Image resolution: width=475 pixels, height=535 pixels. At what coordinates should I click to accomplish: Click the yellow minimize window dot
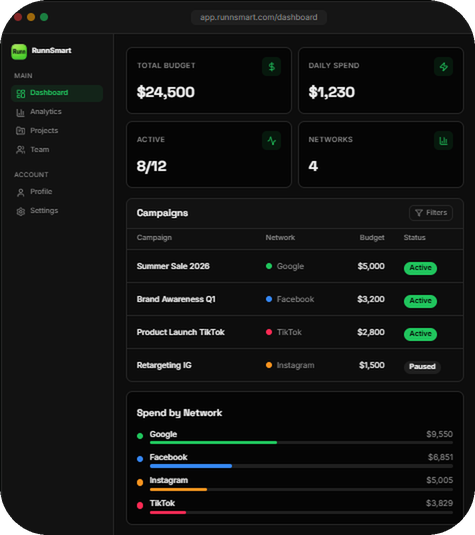click(x=31, y=17)
